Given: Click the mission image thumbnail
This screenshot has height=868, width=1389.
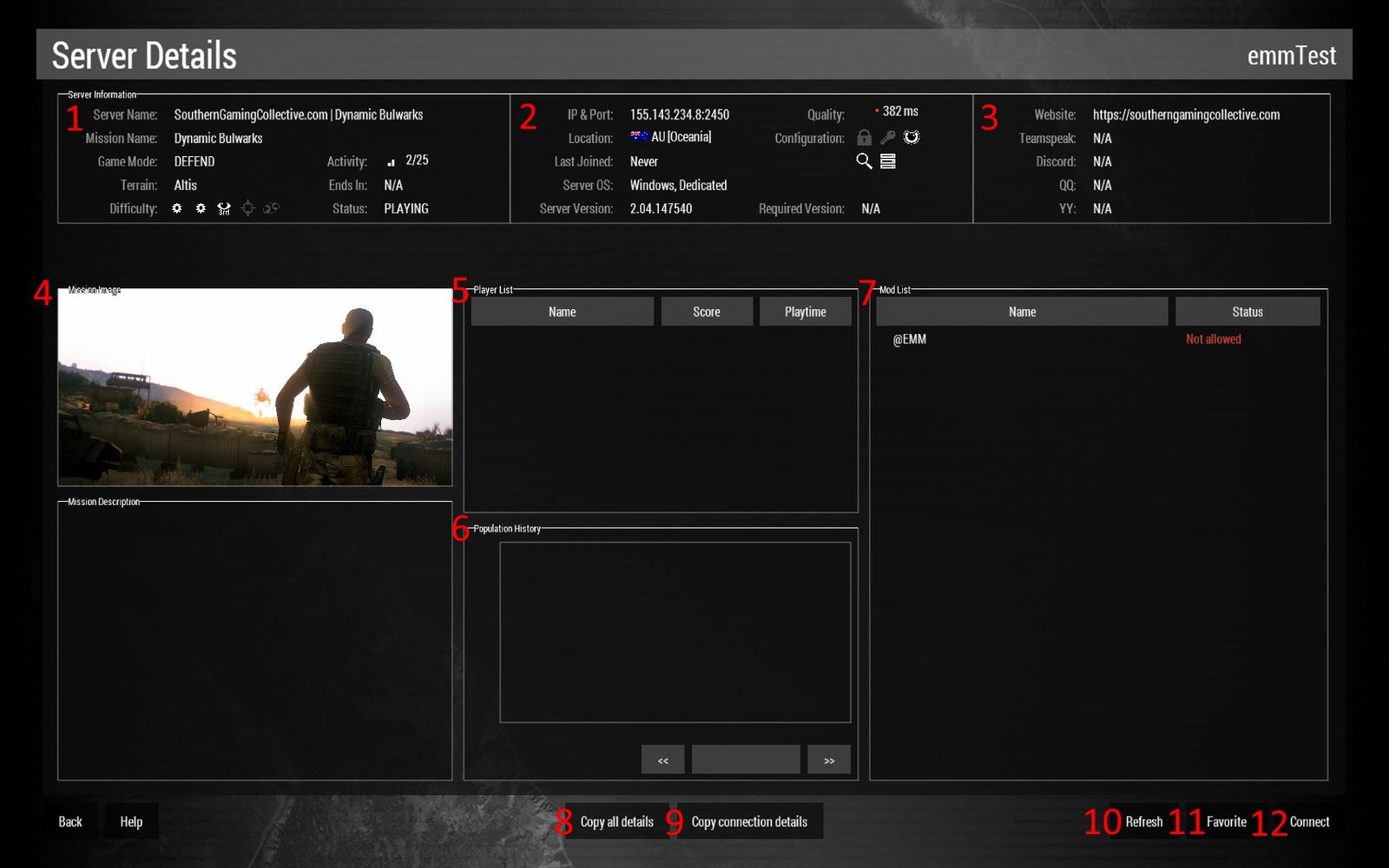Looking at the screenshot, I should (254, 386).
